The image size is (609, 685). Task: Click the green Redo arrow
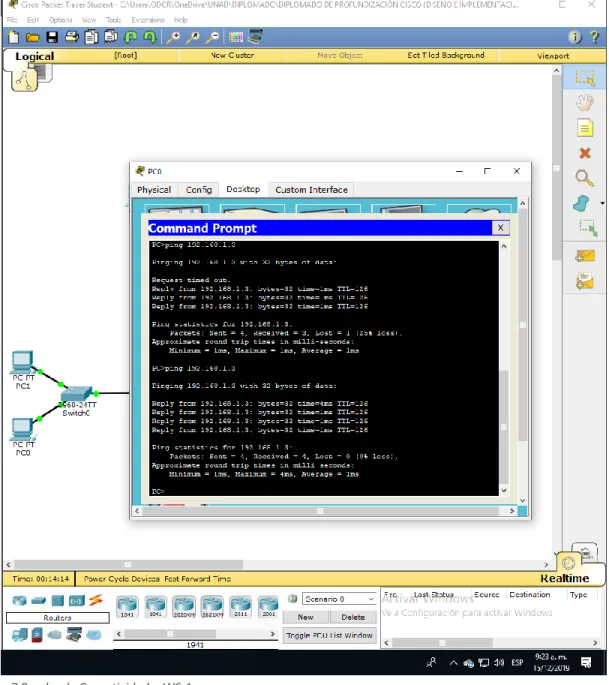tap(149, 38)
